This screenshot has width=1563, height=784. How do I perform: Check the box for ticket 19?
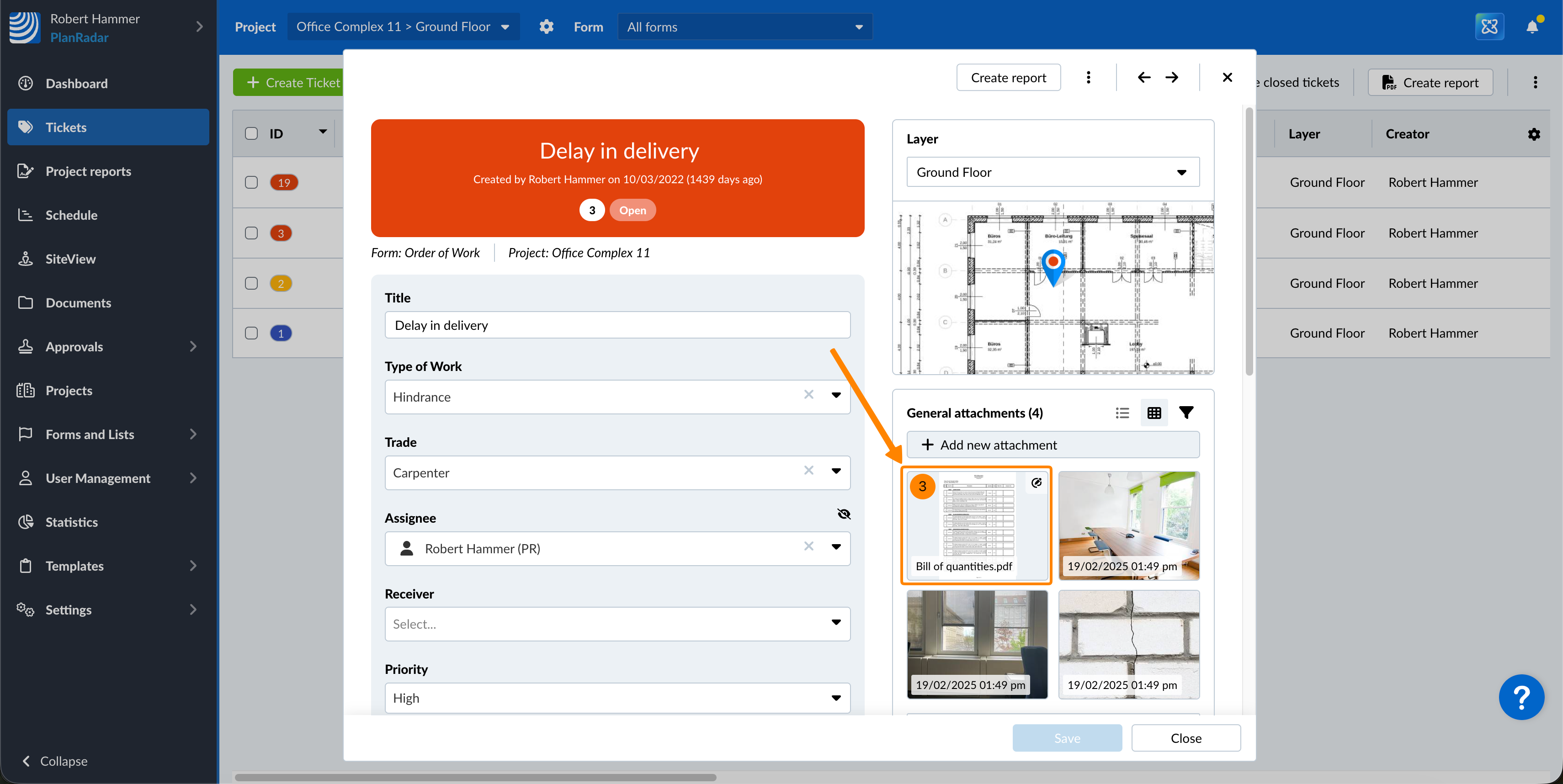click(251, 182)
